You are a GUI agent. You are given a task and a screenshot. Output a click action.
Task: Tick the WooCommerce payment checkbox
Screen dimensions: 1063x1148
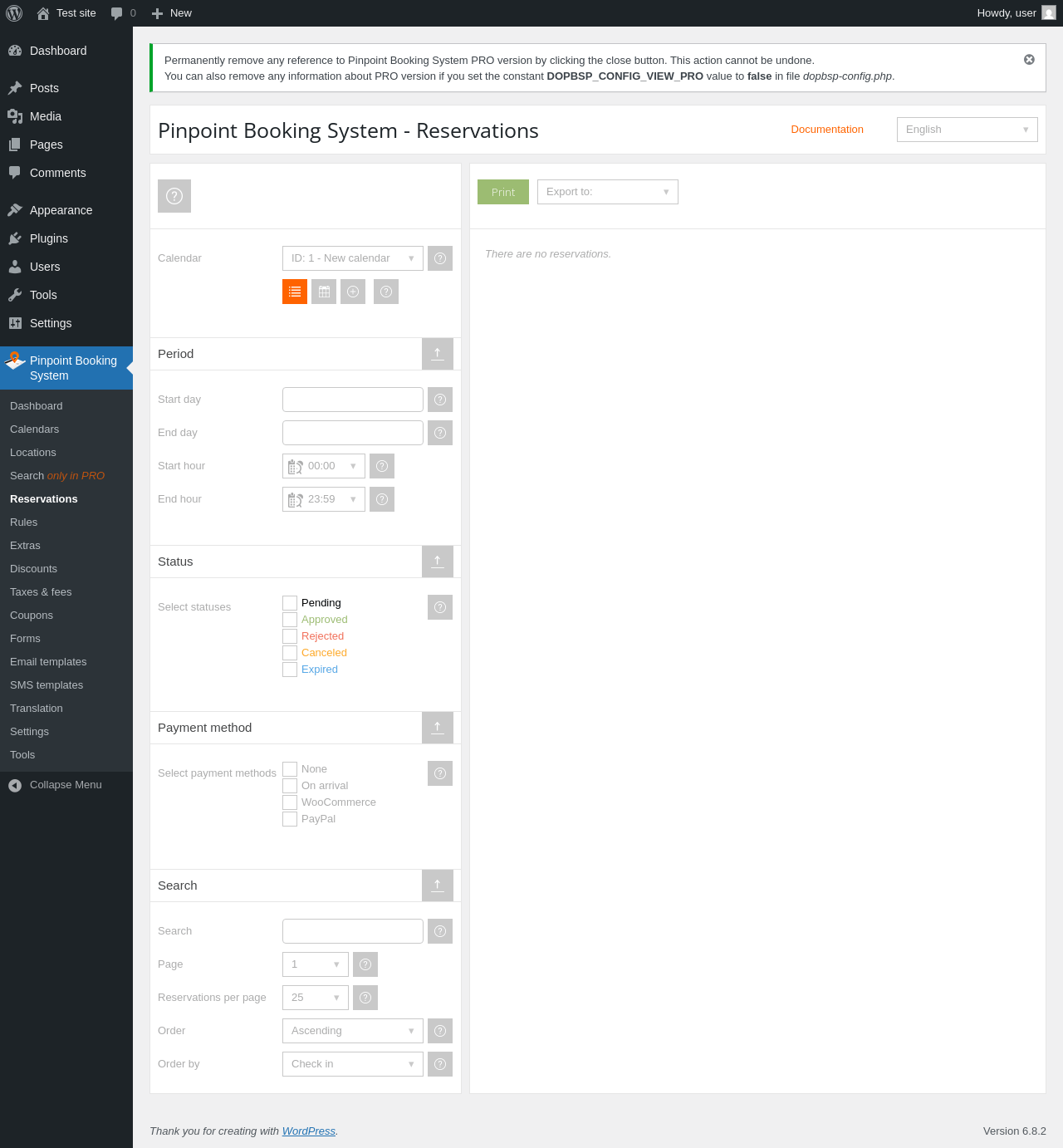[x=290, y=802]
